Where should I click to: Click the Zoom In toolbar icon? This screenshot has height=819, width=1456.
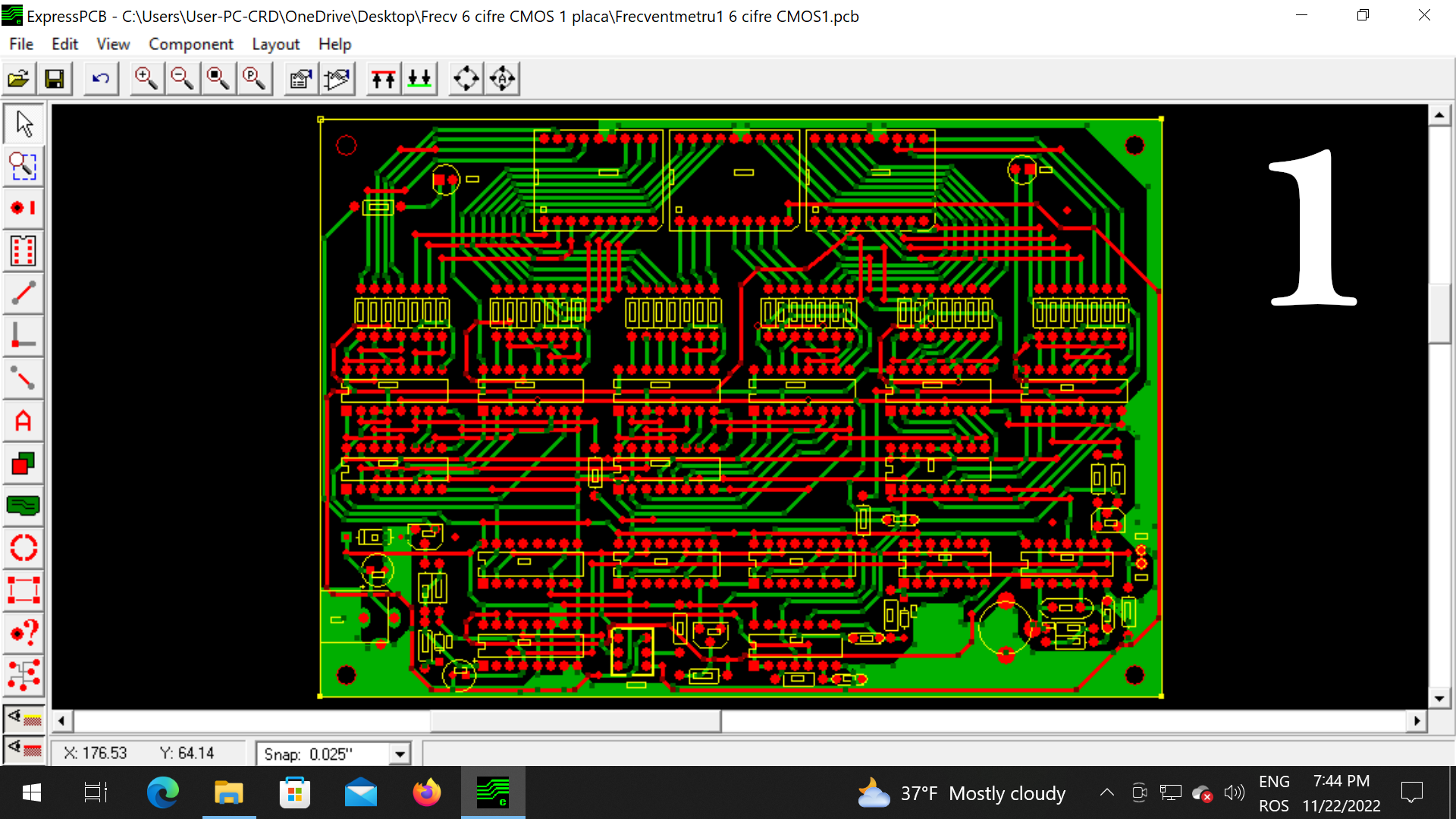[146, 78]
